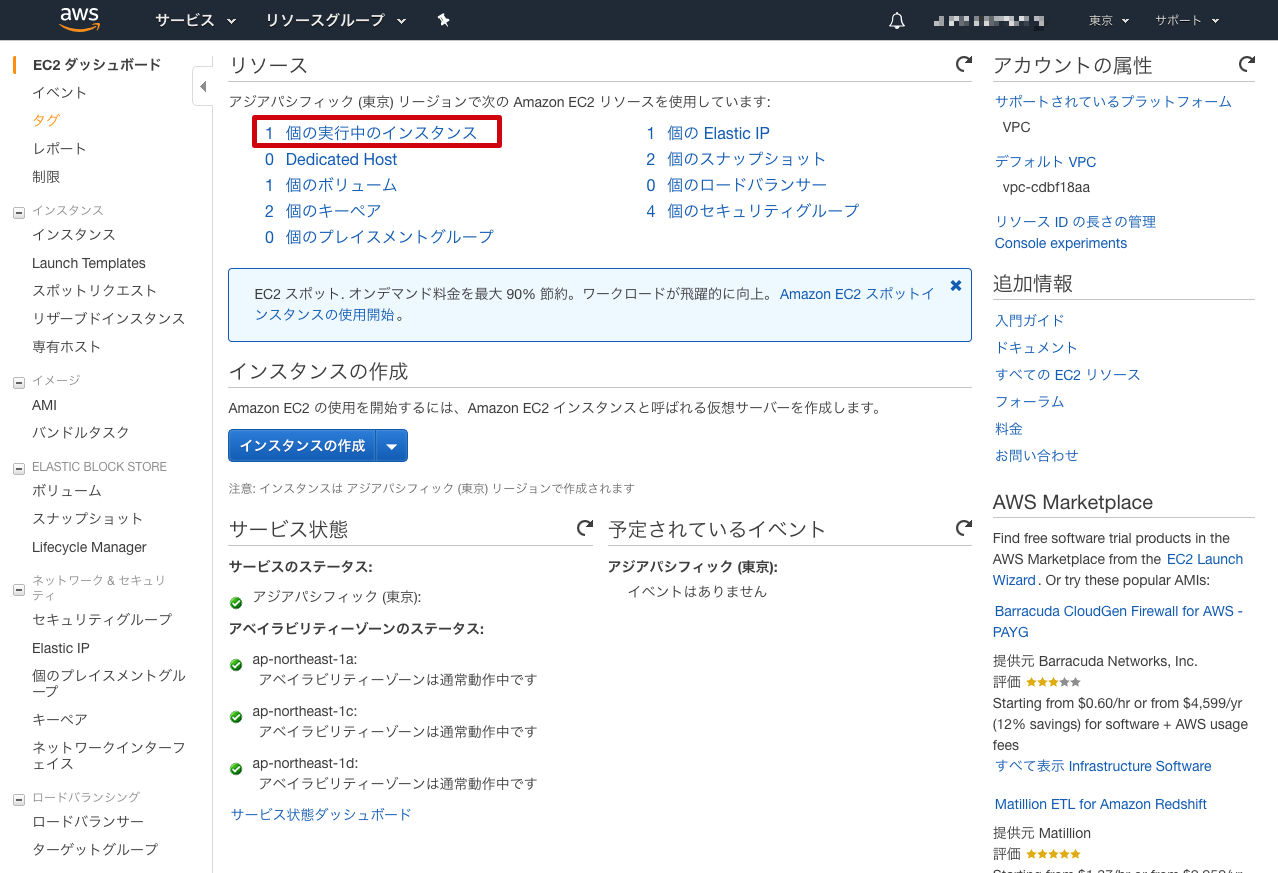Open 専有ホスト in sidebar
Image resolution: width=1278 pixels, height=873 pixels.
coord(66,346)
